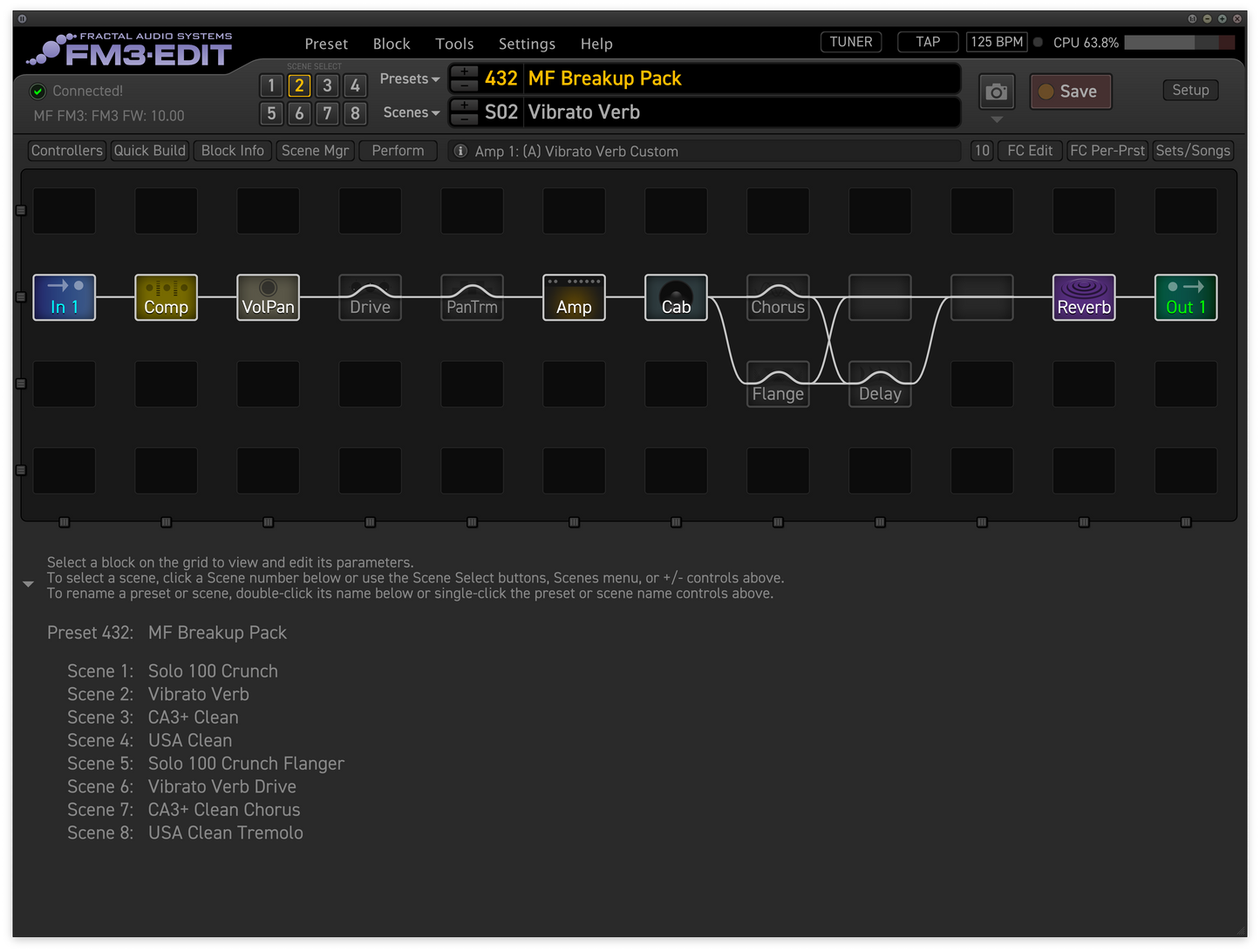The width and height of the screenshot is (1260, 952).
Task: Click the snapshot camera icon
Action: [996, 91]
